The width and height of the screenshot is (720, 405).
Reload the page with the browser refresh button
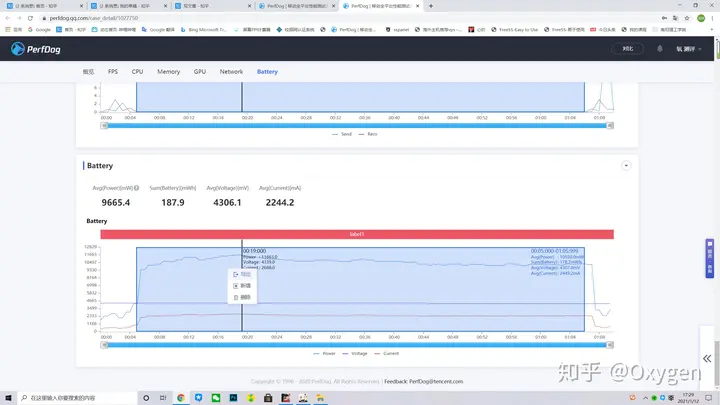[30, 18]
